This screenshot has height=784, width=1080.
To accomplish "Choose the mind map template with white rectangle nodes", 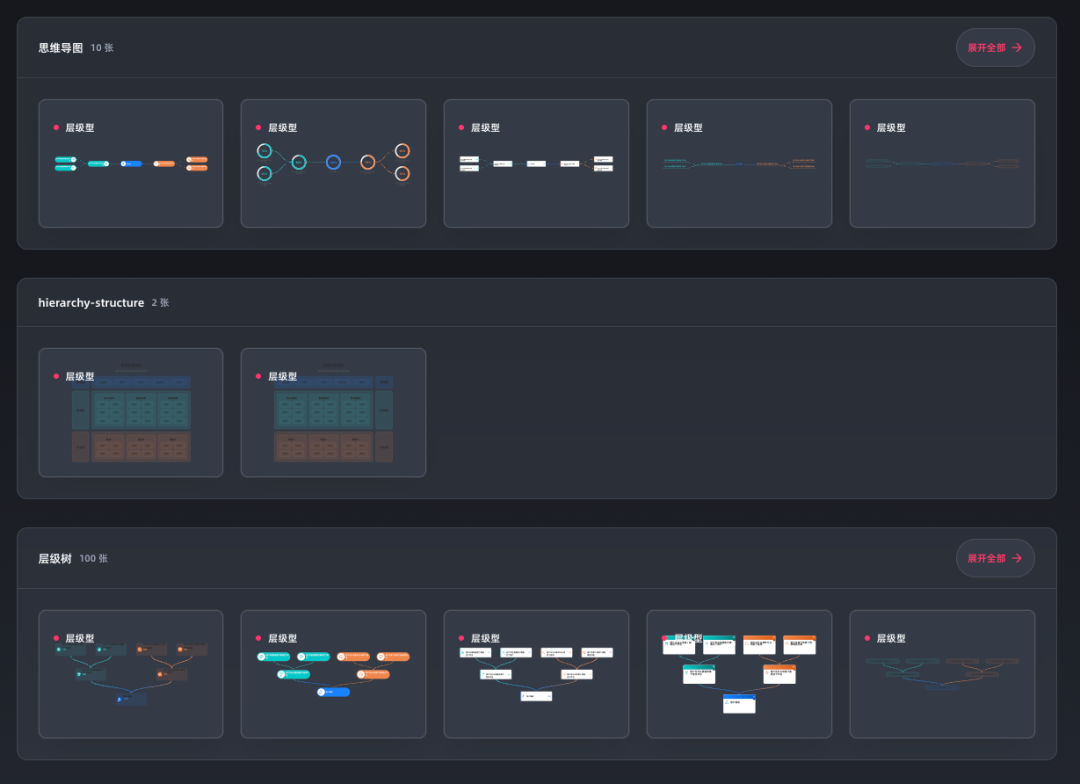I will click(536, 164).
